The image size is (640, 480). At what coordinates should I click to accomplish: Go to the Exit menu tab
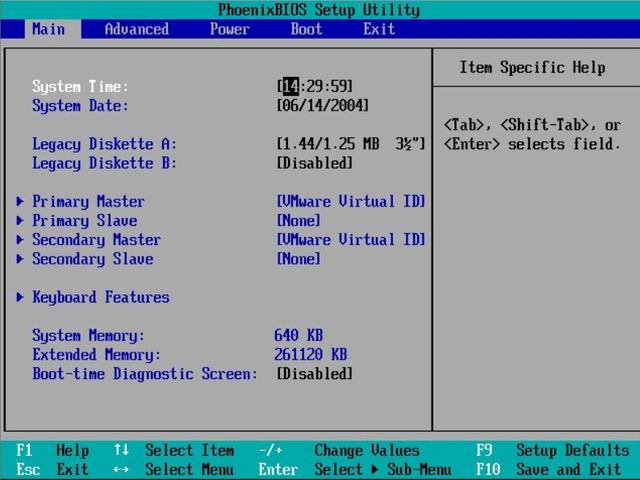[x=379, y=29]
